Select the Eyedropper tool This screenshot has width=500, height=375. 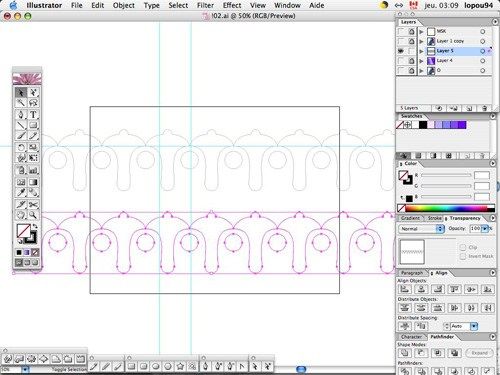[x=21, y=193]
